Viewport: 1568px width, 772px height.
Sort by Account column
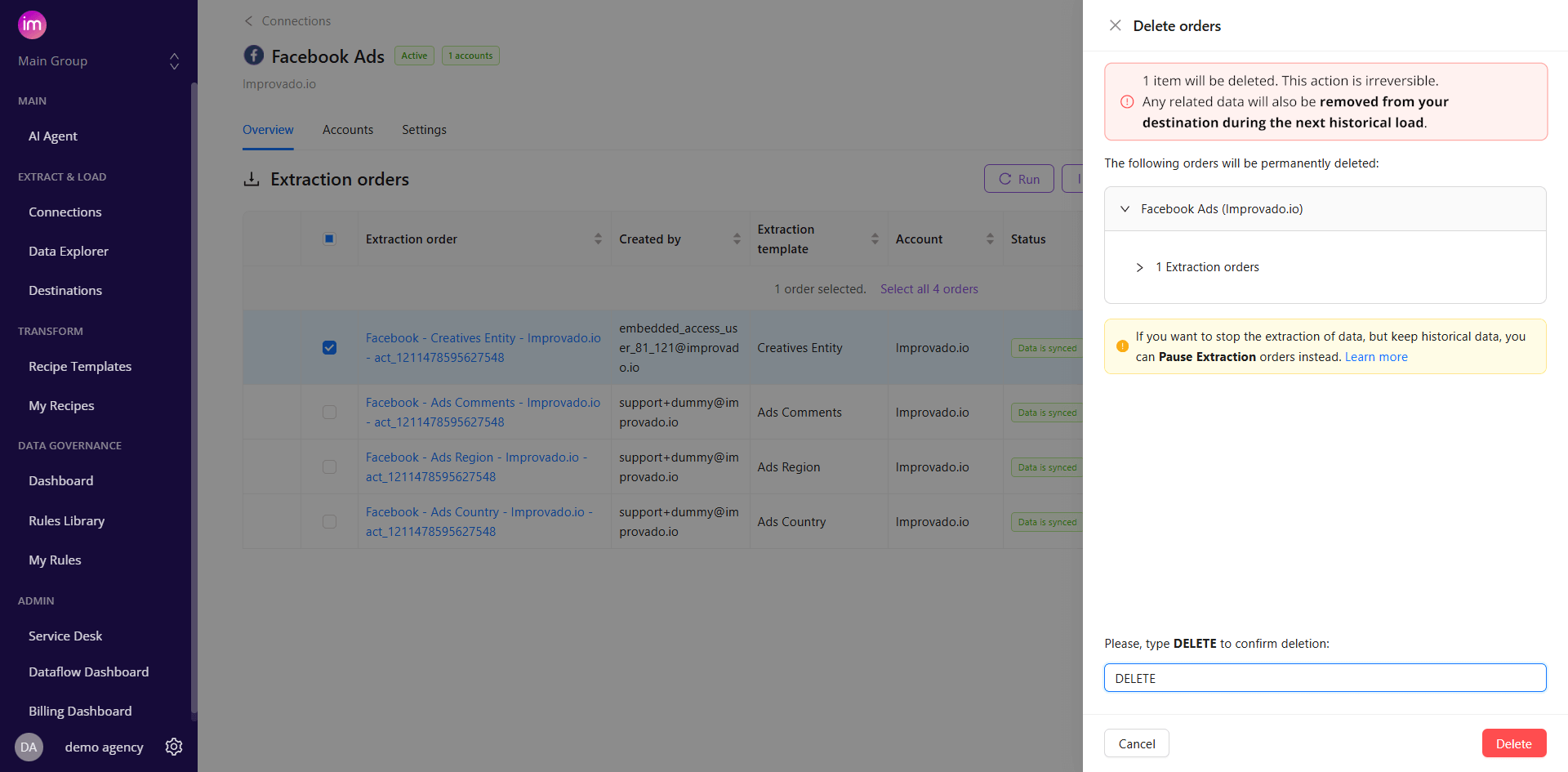click(990, 239)
